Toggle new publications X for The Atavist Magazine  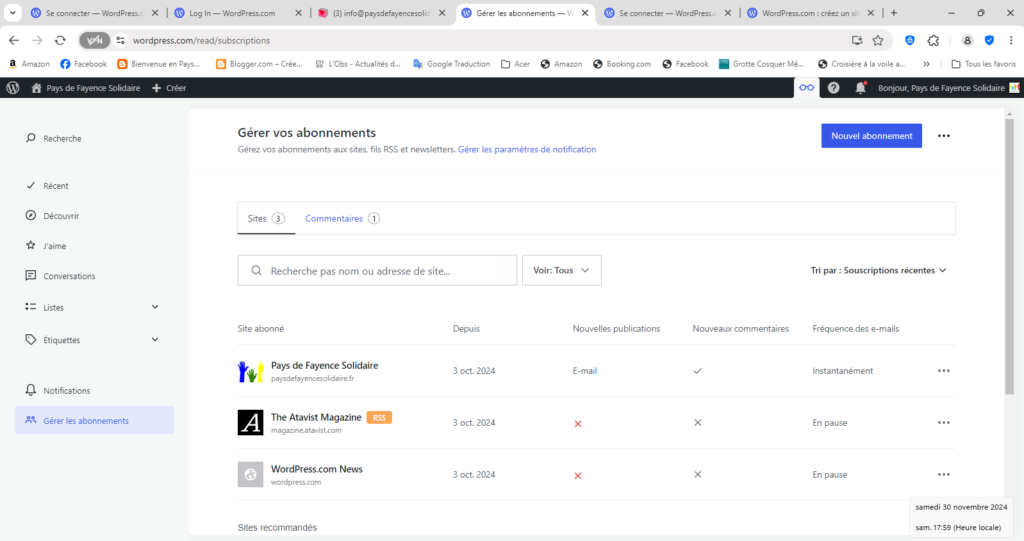[578, 423]
